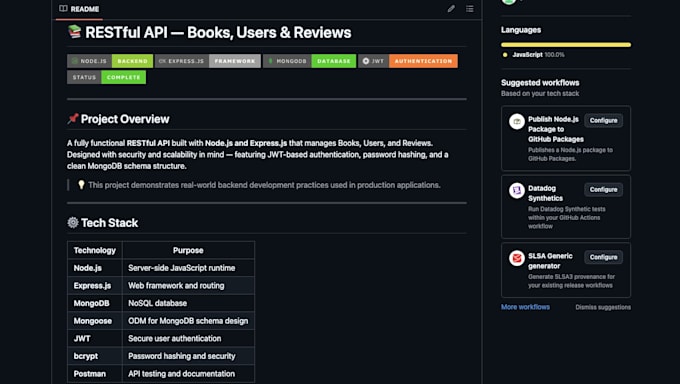Click the MongoDB table cell

(95, 303)
